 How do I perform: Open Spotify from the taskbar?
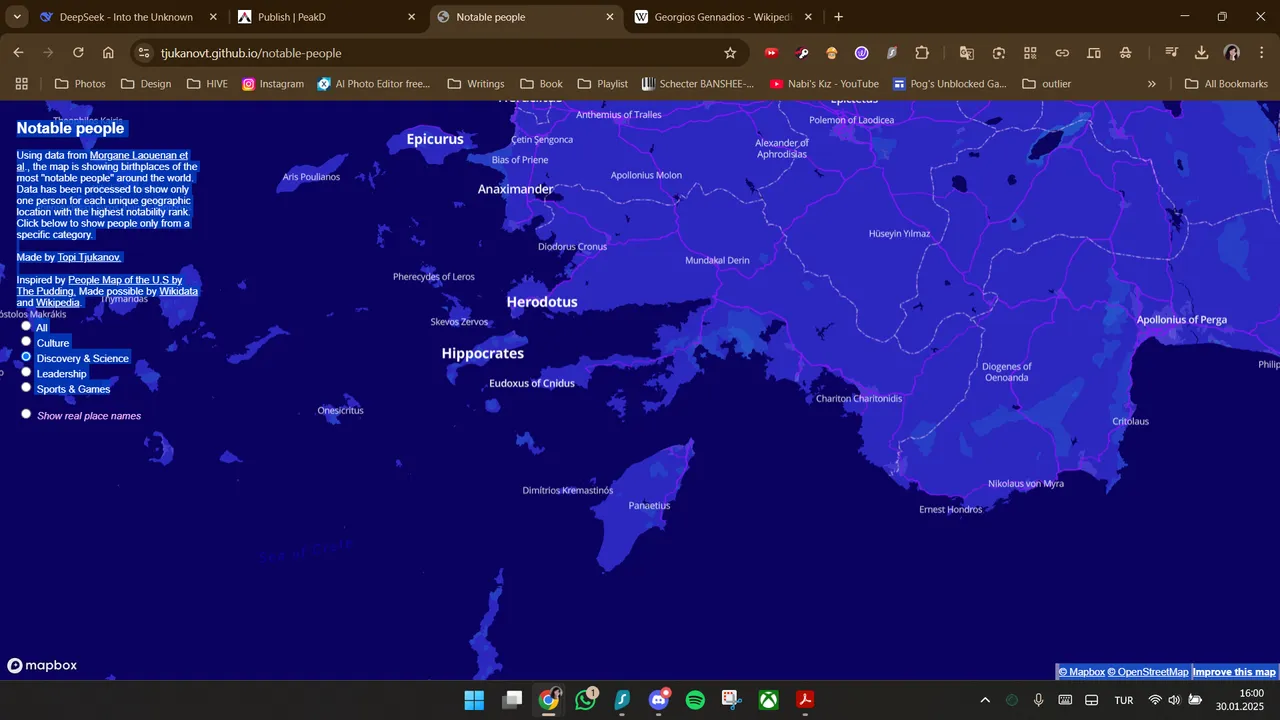695,700
